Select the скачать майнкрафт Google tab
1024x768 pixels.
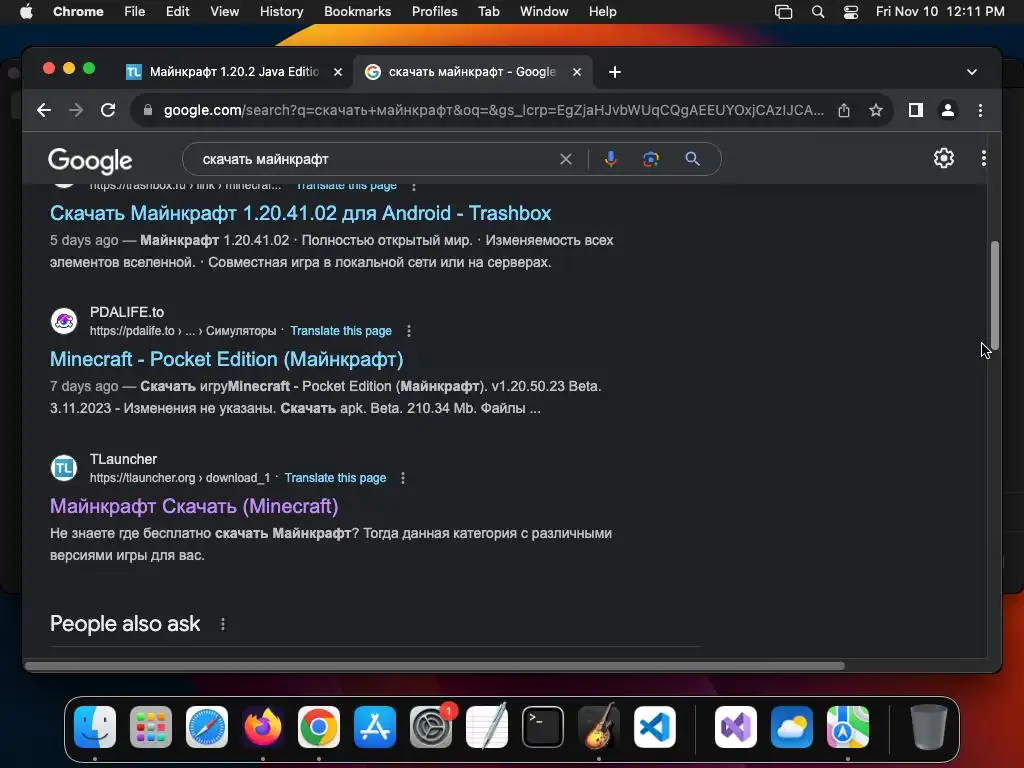472,72
